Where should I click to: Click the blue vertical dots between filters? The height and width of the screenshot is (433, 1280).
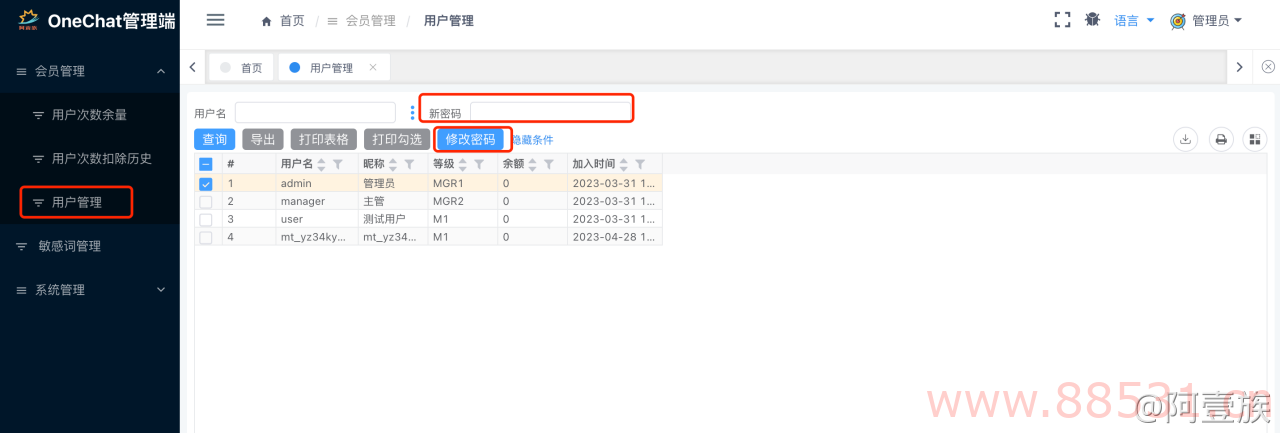(412, 113)
